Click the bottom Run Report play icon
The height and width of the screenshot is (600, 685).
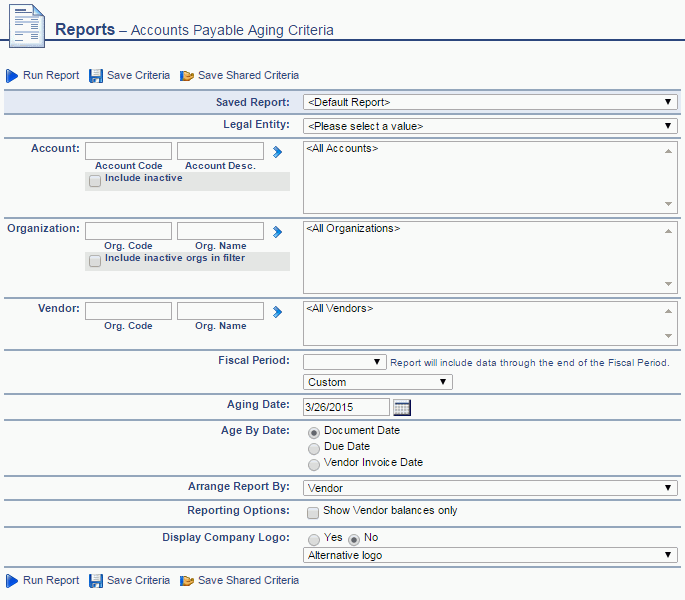point(12,581)
